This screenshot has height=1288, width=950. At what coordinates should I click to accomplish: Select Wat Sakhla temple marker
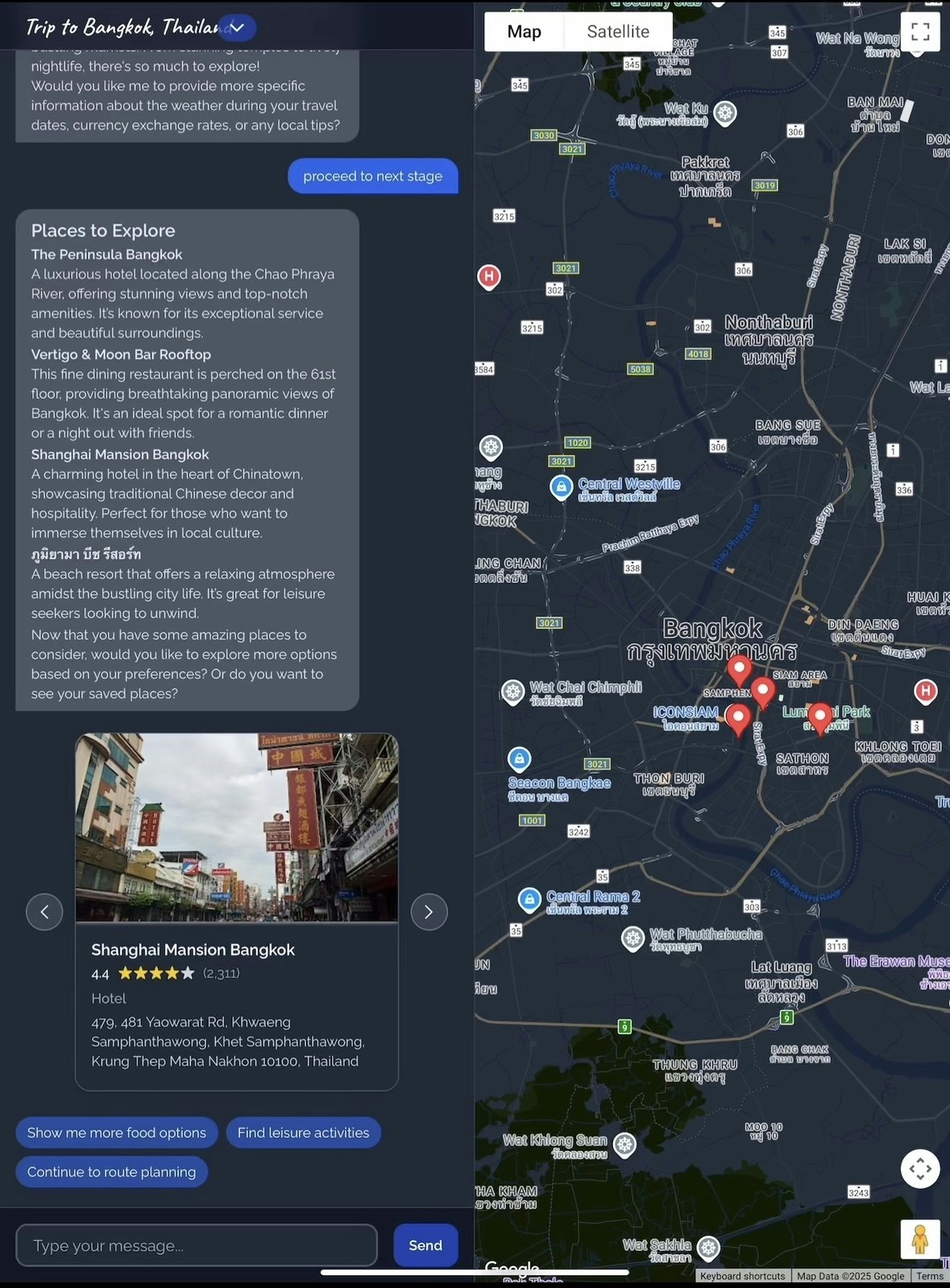(x=708, y=1249)
